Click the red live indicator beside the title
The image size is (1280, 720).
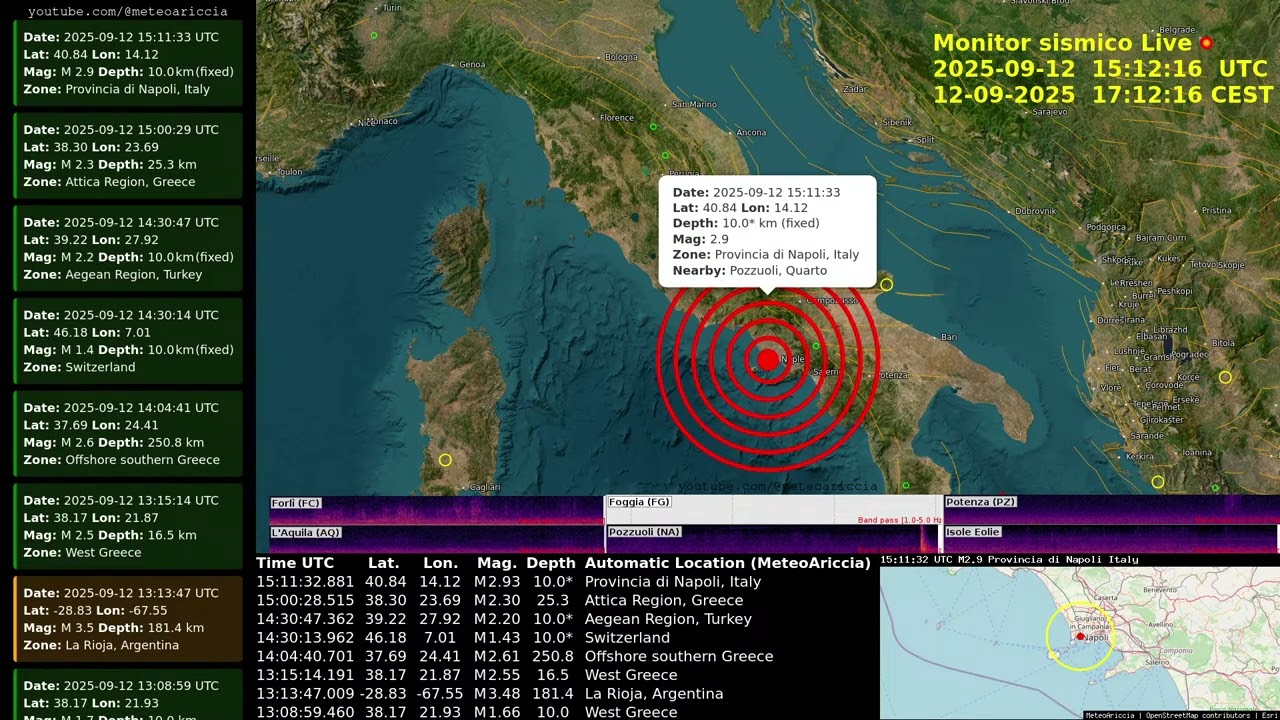tap(1206, 43)
